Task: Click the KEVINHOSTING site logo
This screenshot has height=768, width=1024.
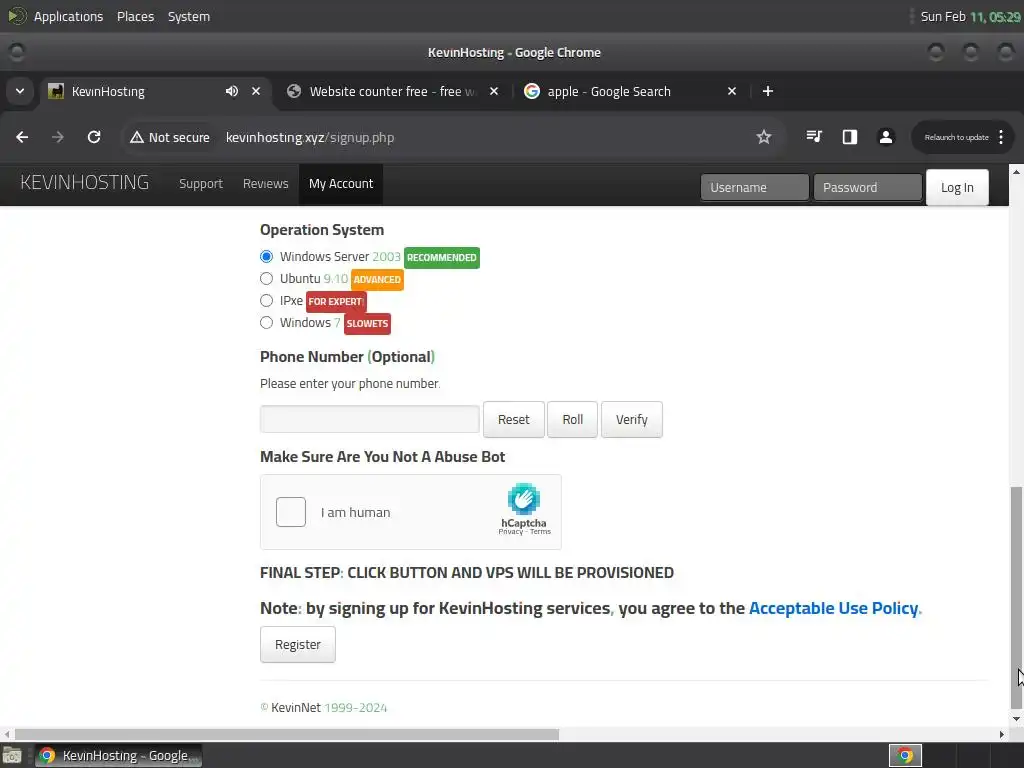Action: [84, 182]
